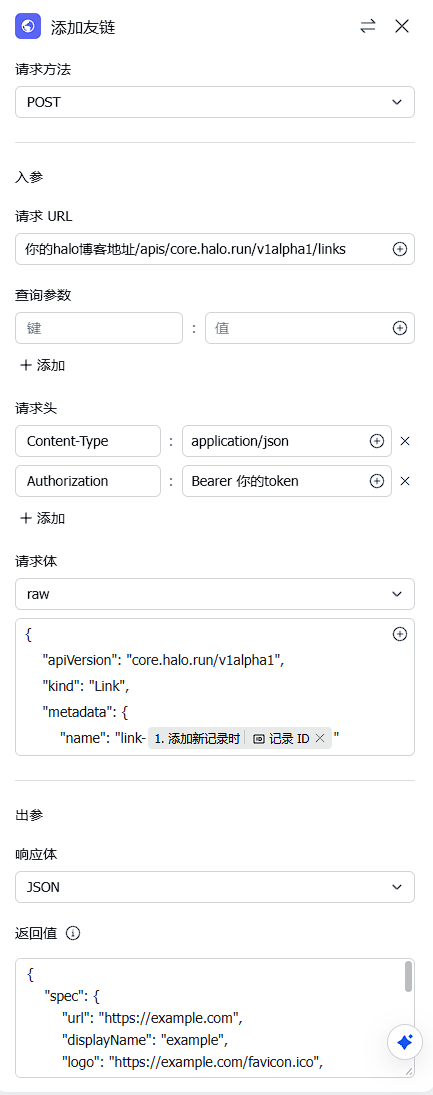
Task: Click the 返回值 box scrollbar
Action: (409, 976)
